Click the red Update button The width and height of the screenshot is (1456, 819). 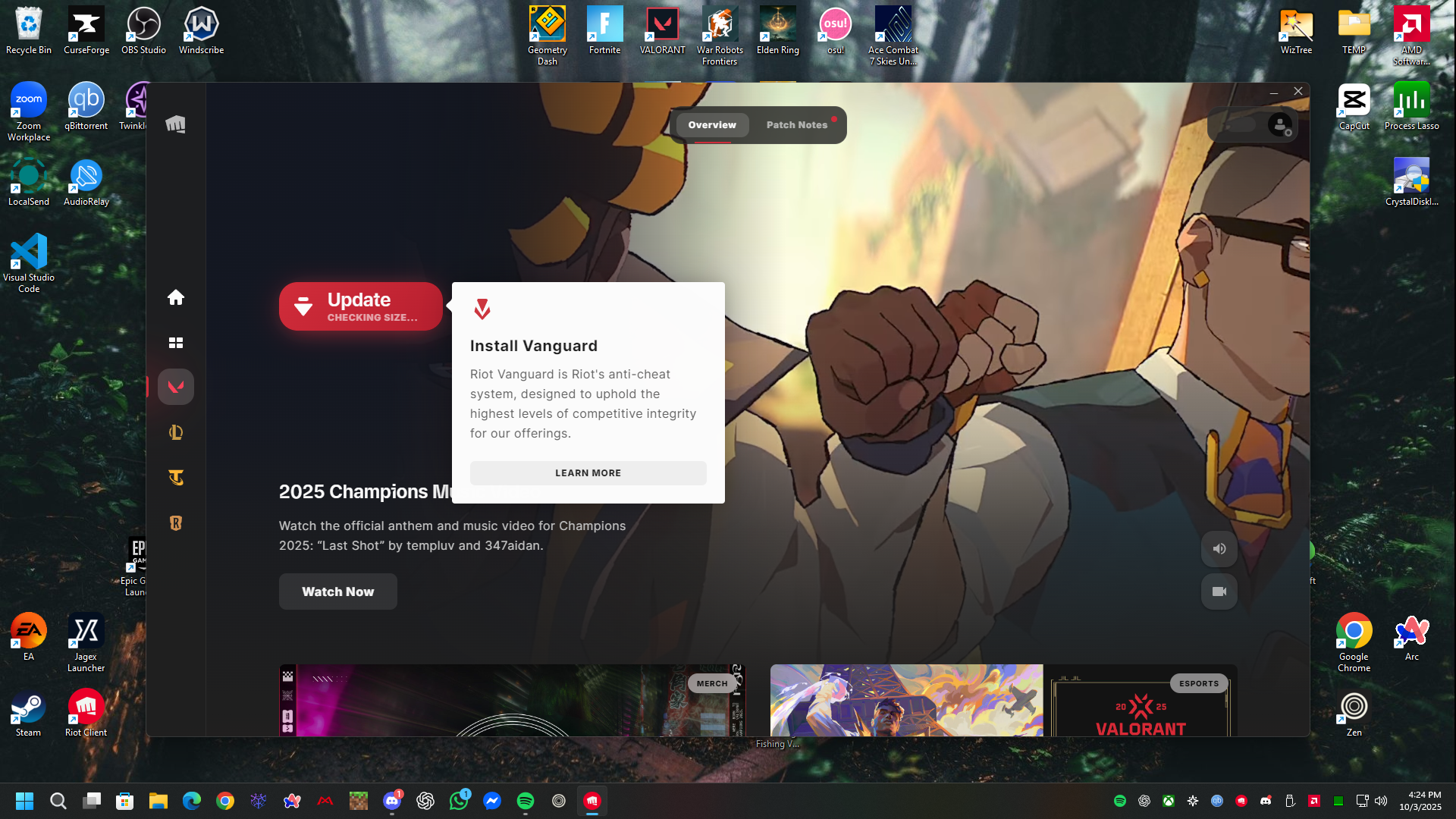point(361,306)
